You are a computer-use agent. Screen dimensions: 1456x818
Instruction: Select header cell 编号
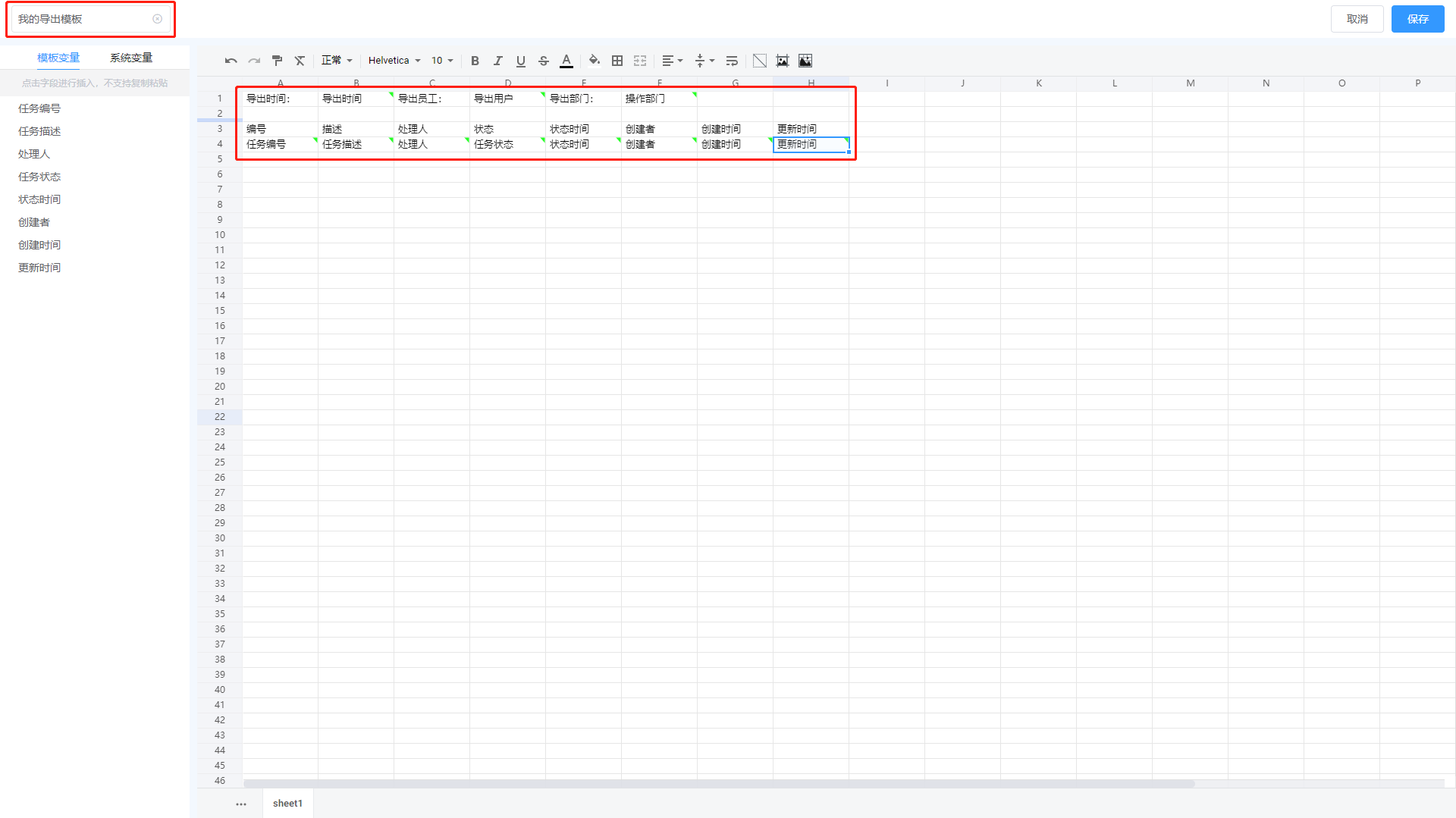pos(281,129)
